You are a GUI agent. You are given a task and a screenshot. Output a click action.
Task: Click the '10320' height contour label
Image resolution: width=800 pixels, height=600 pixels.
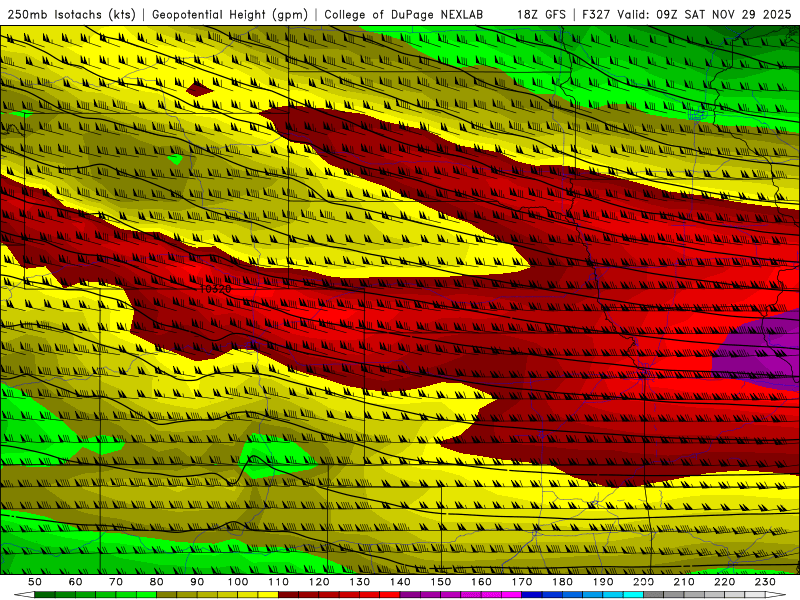[x=214, y=289]
